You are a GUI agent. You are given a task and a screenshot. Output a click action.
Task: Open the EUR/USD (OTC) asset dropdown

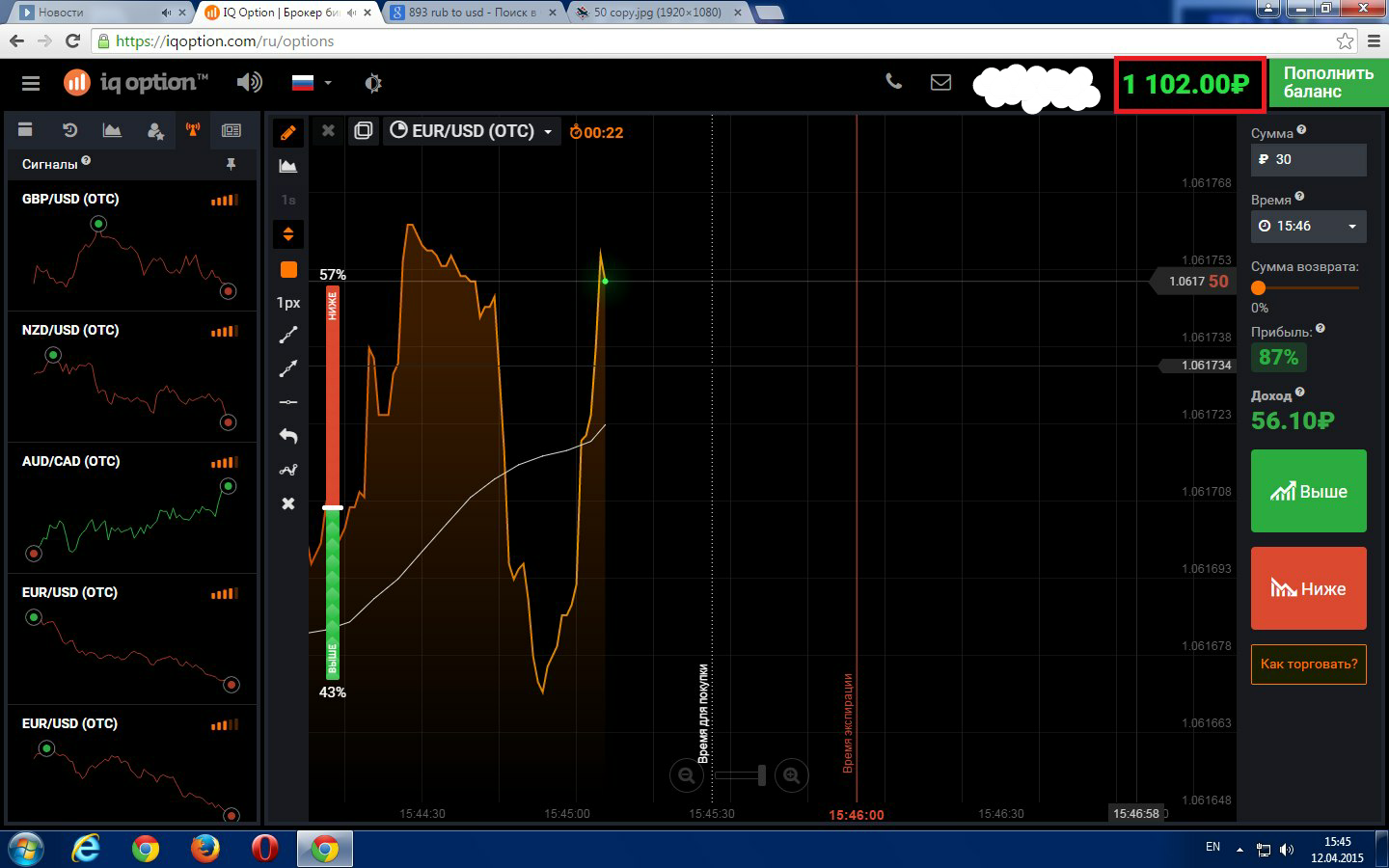472,131
